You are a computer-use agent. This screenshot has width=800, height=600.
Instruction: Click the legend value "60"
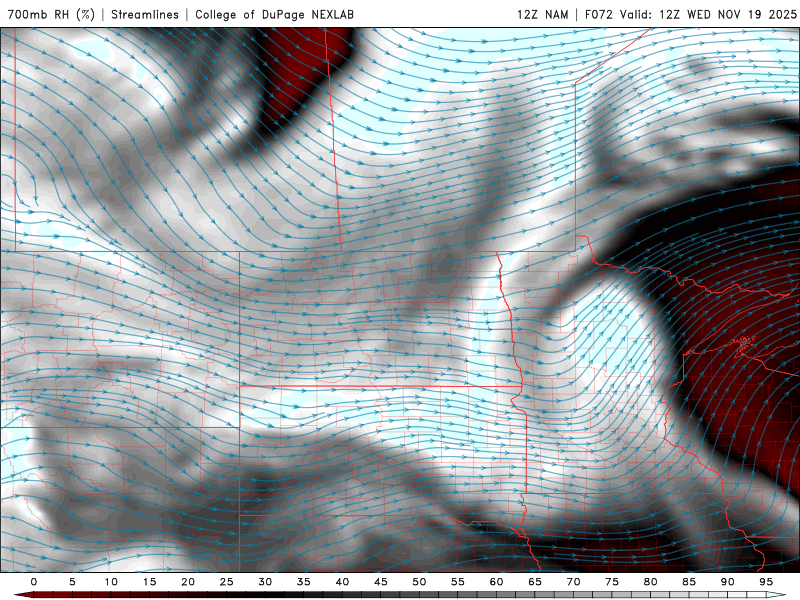pyautogui.click(x=496, y=582)
